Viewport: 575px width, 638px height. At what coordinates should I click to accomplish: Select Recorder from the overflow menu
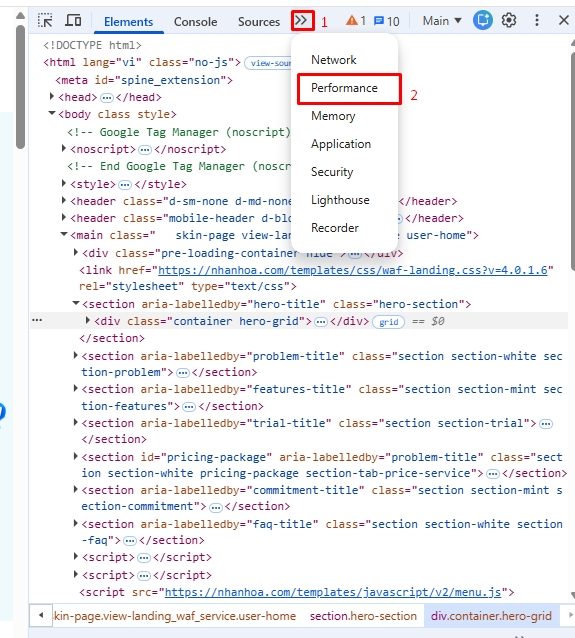(x=335, y=228)
